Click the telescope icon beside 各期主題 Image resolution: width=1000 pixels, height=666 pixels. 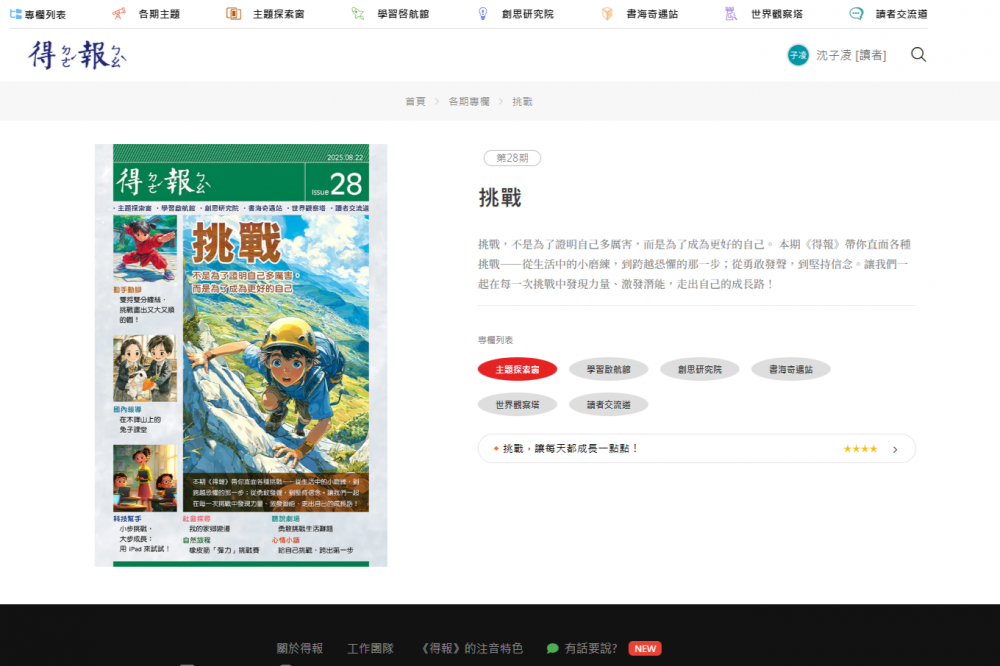119,14
